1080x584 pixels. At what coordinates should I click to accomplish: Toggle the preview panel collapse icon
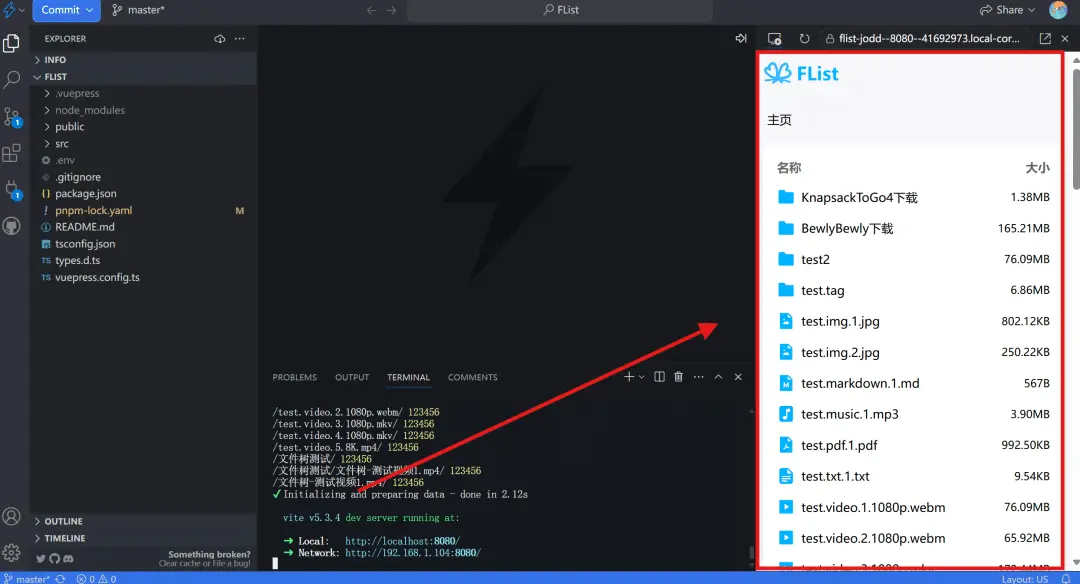tap(741, 39)
